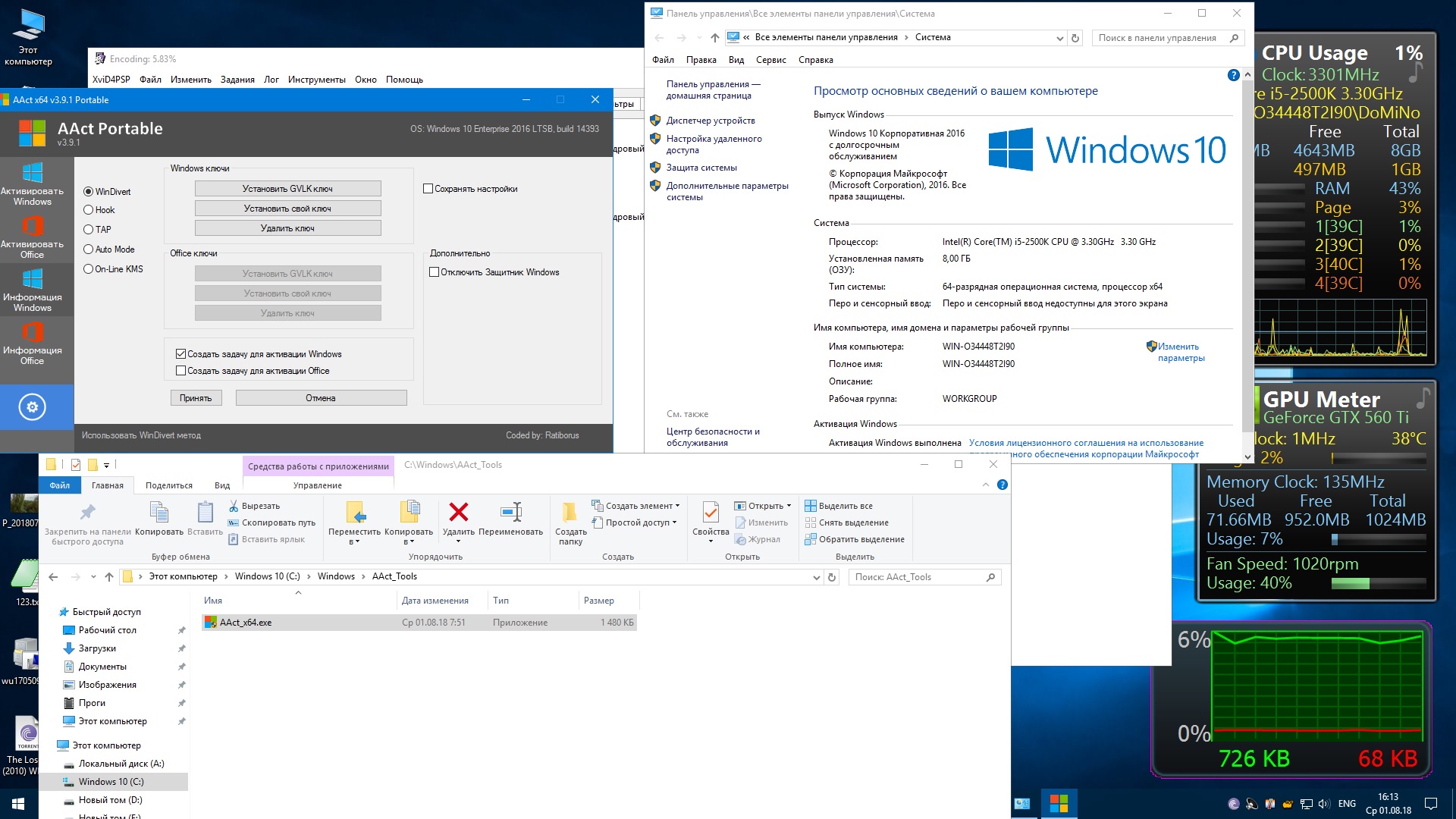Click the Explorer search field for AAct_Tools
The image size is (1456, 819).
tap(925, 577)
